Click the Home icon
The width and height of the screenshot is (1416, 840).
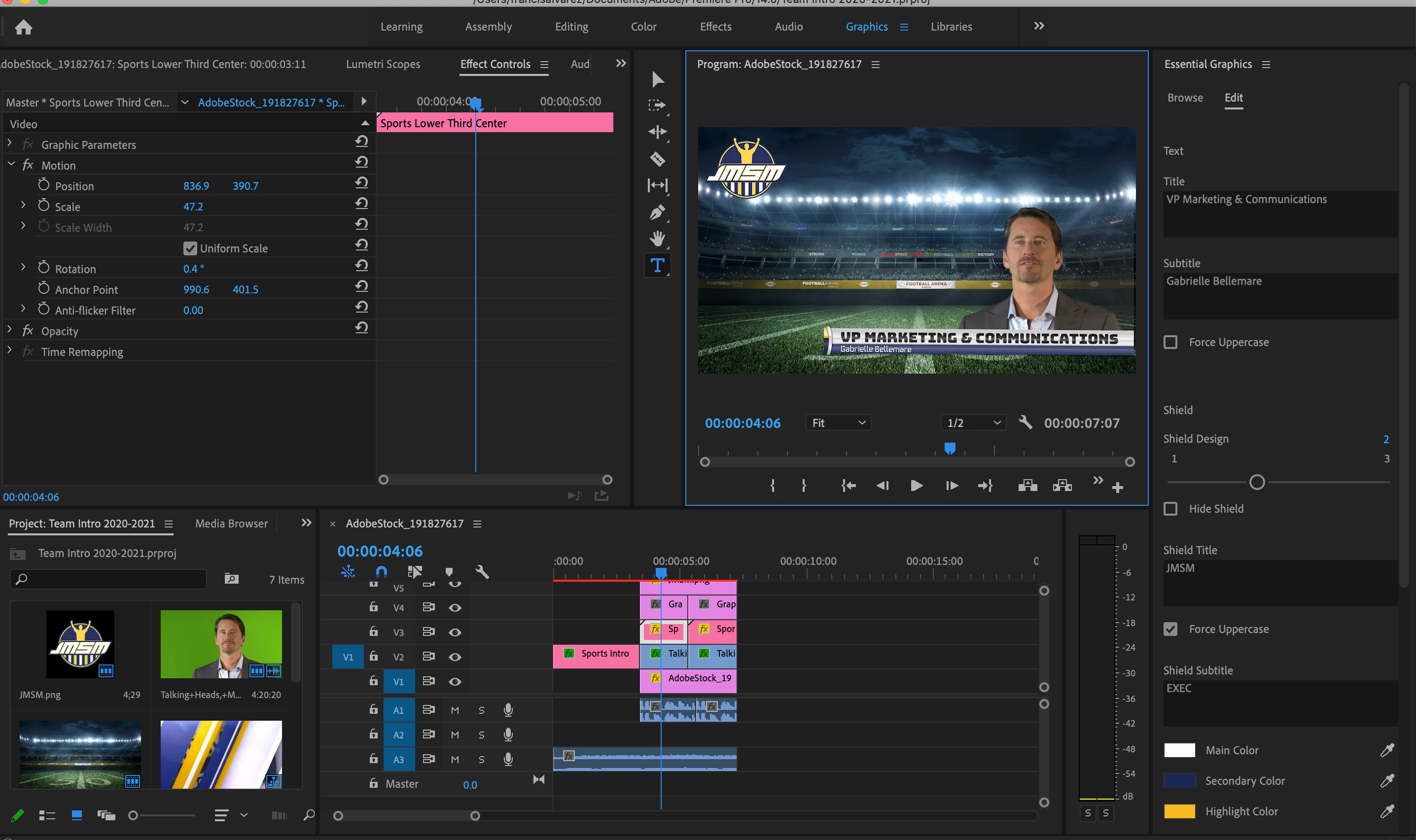click(23, 27)
